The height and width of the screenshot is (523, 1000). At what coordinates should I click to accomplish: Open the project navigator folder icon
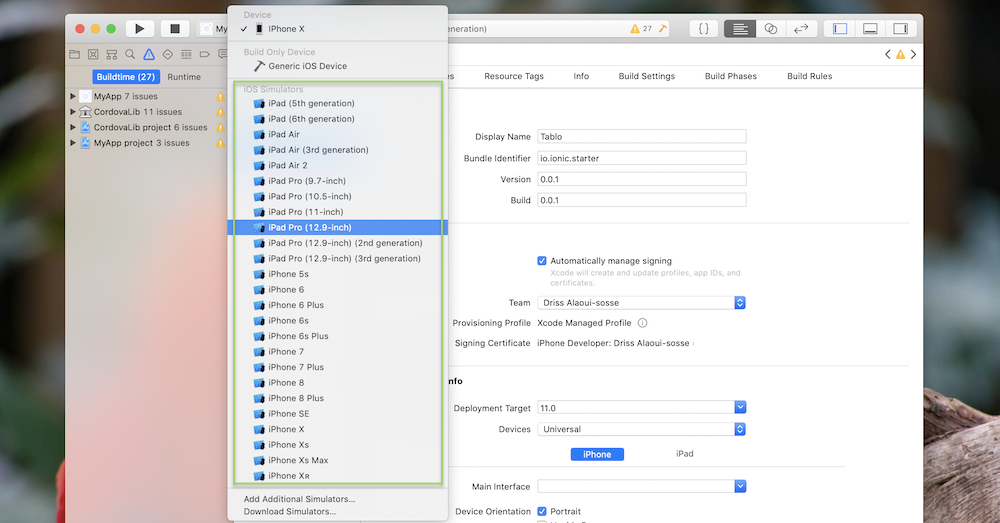click(75, 54)
